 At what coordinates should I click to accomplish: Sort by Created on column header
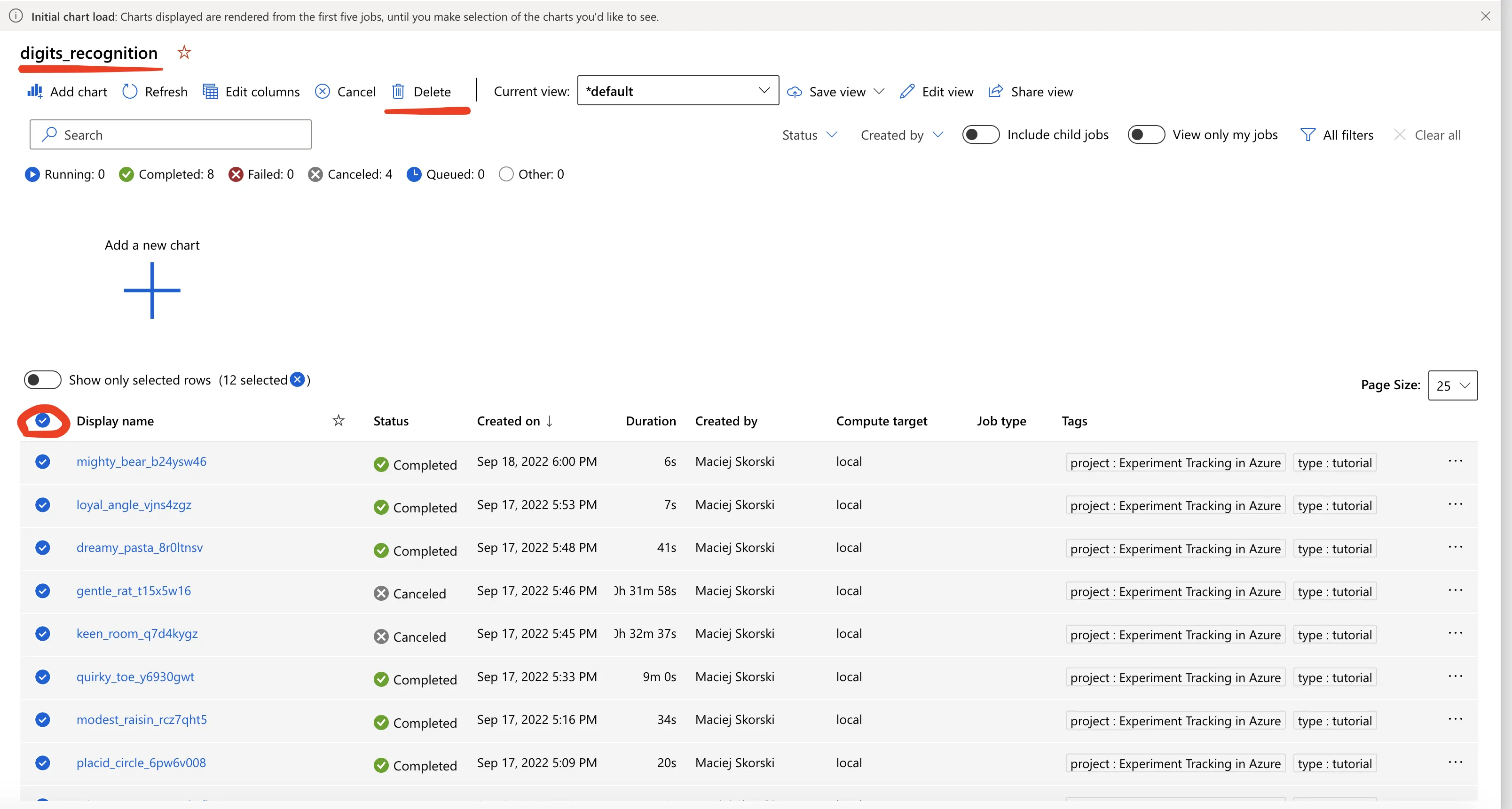click(x=508, y=421)
